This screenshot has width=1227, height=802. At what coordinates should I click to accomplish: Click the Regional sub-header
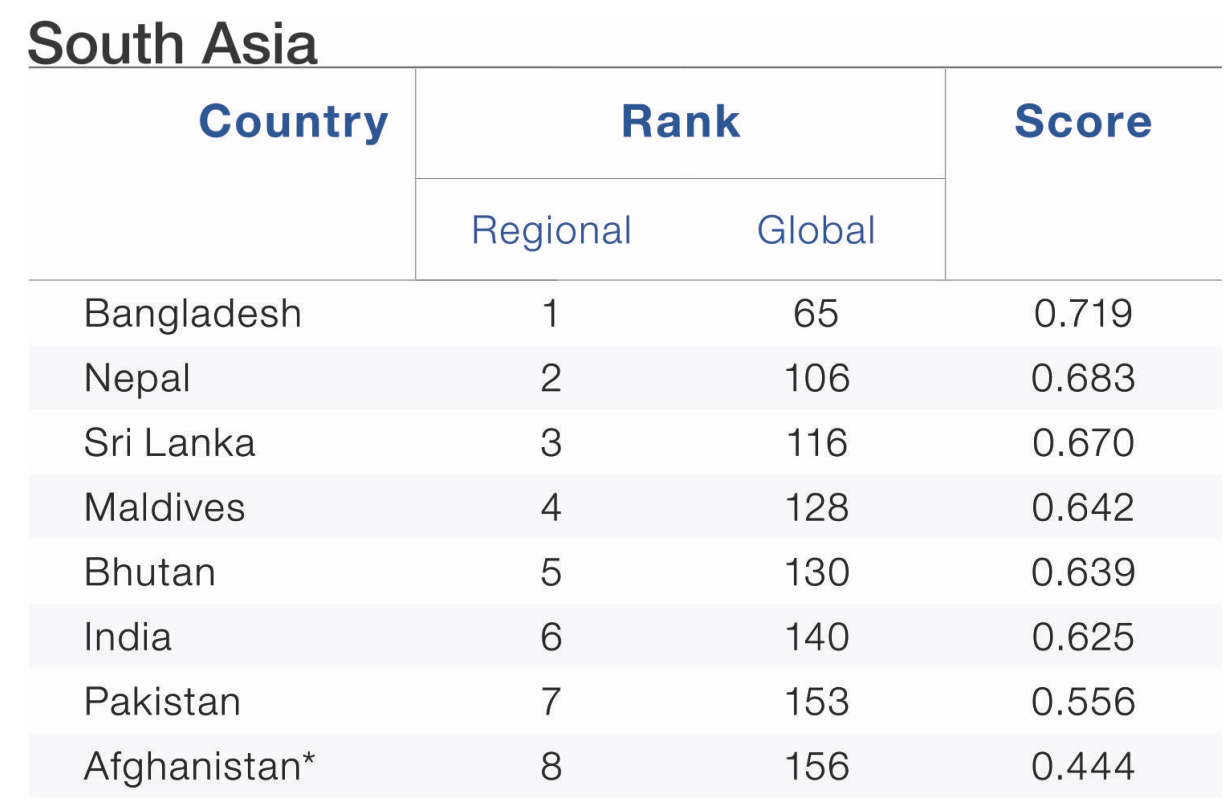pyautogui.click(x=551, y=230)
